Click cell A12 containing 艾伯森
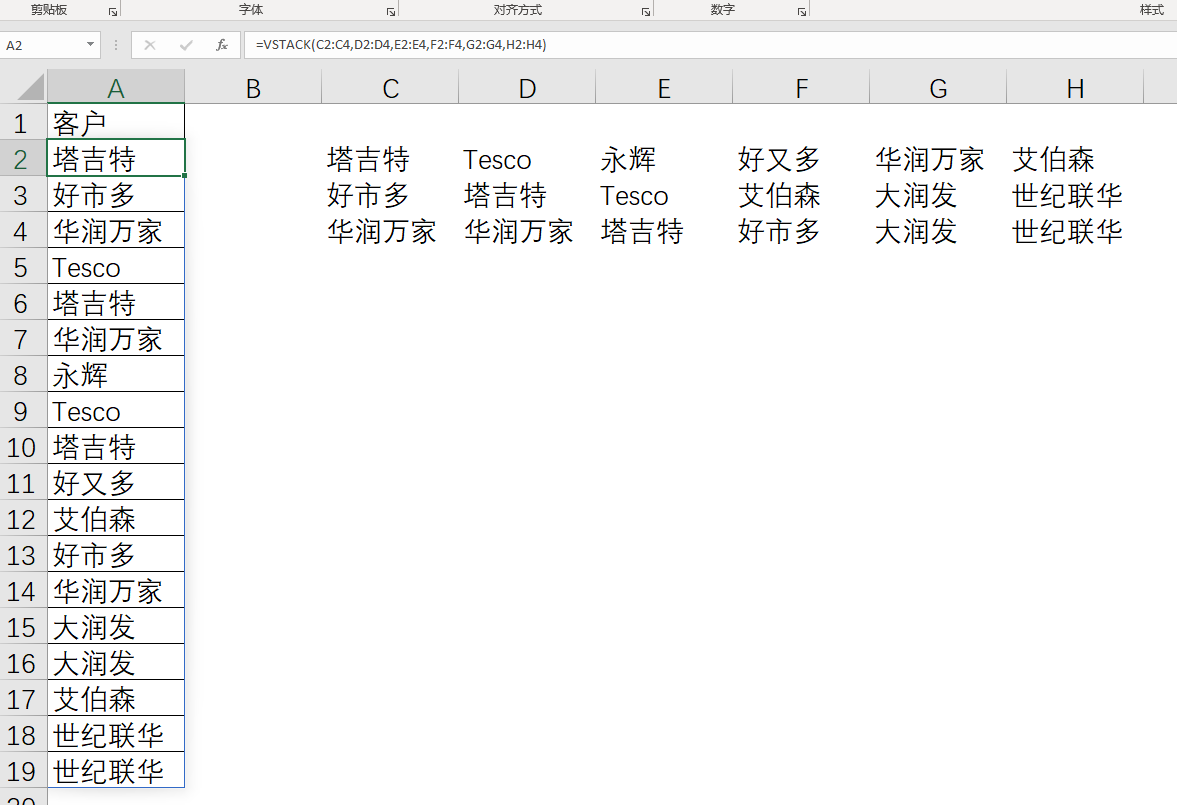The width and height of the screenshot is (1177, 805). tap(116, 519)
